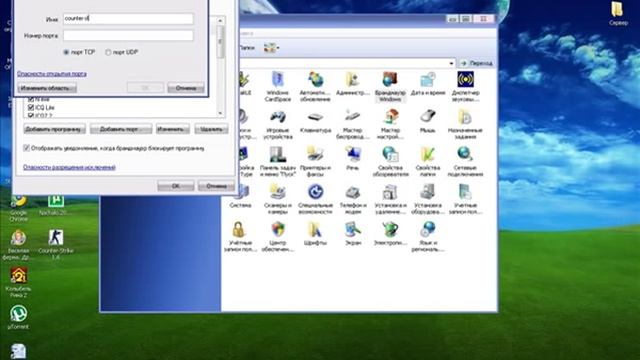
Task: Open the Control Panel address bar dropdown
Action: [x=451, y=63]
